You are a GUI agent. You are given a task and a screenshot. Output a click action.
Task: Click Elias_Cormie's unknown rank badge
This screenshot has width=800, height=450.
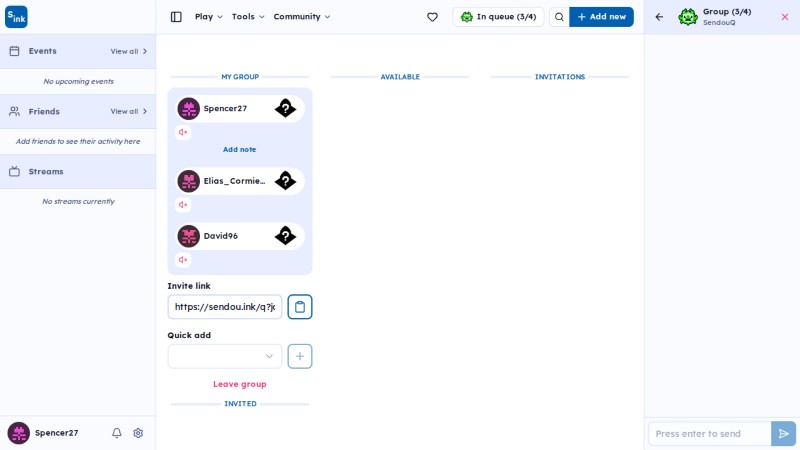[x=285, y=181]
